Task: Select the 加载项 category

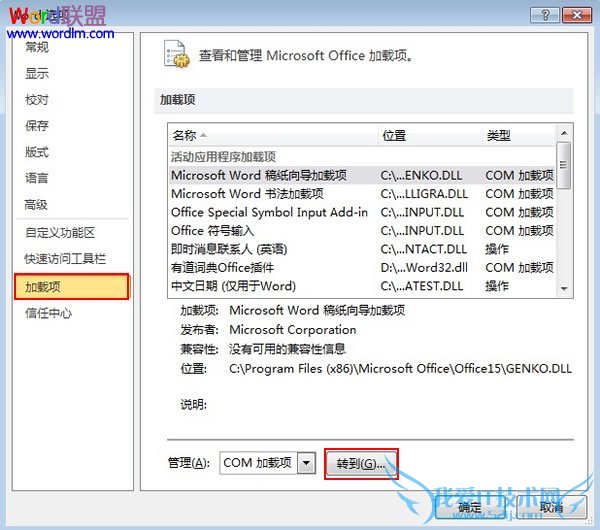Action: pyautogui.click(x=72, y=286)
